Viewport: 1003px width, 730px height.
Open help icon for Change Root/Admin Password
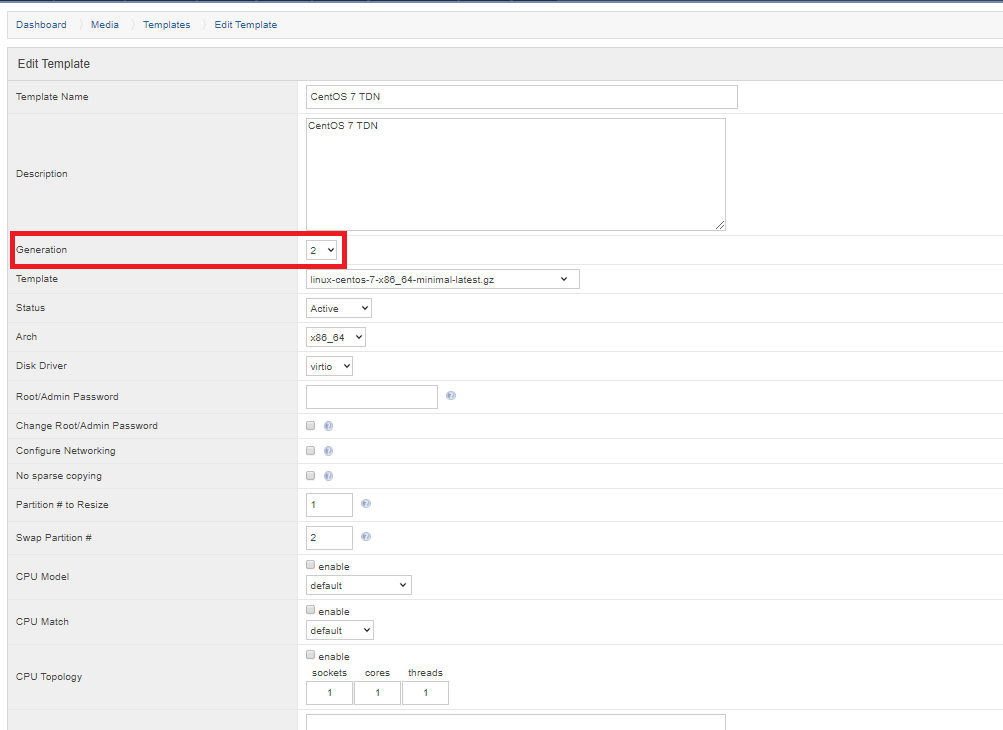click(x=328, y=425)
